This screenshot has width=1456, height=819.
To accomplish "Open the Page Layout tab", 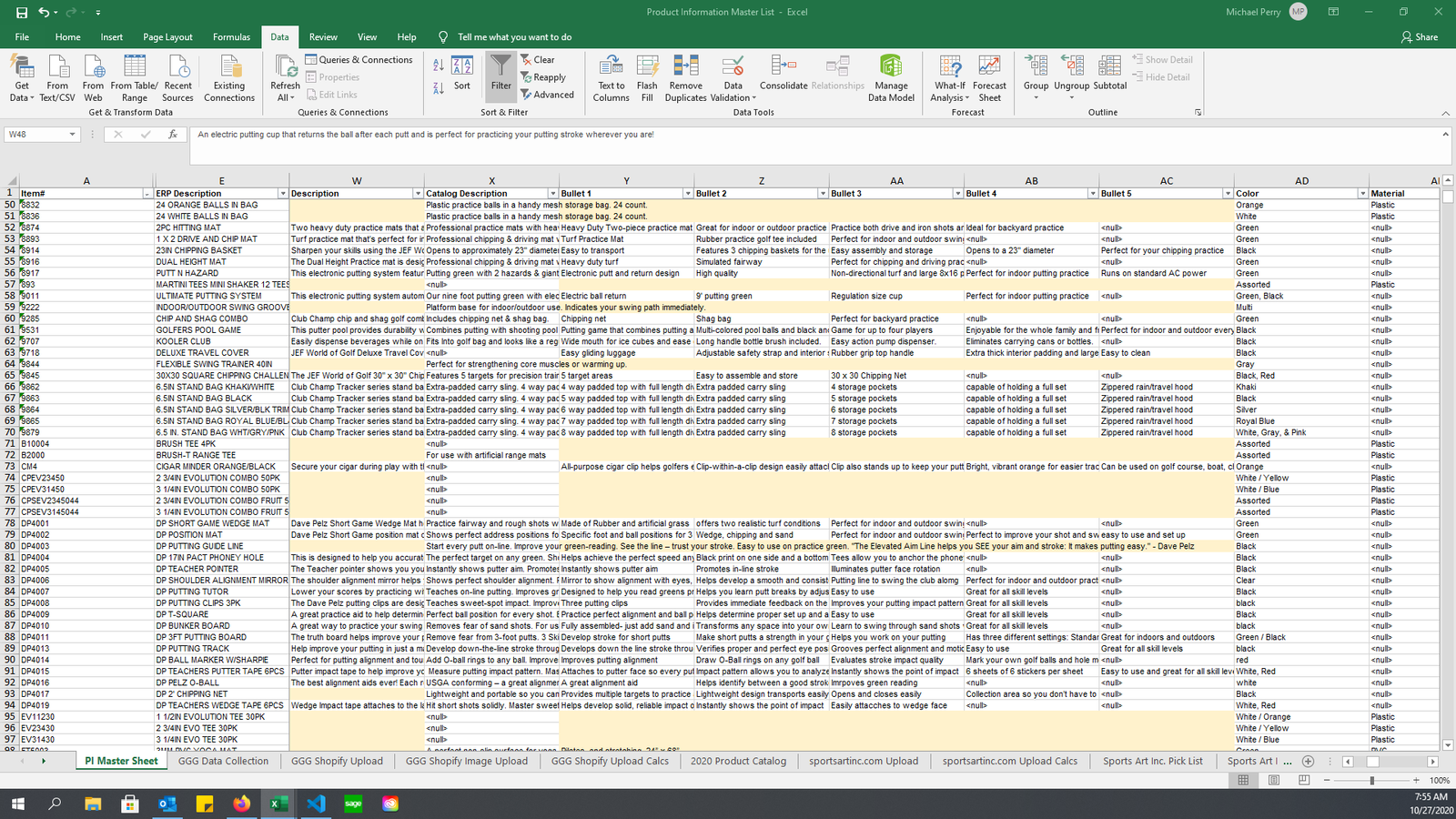I will pyautogui.click(x=167, y=37).
